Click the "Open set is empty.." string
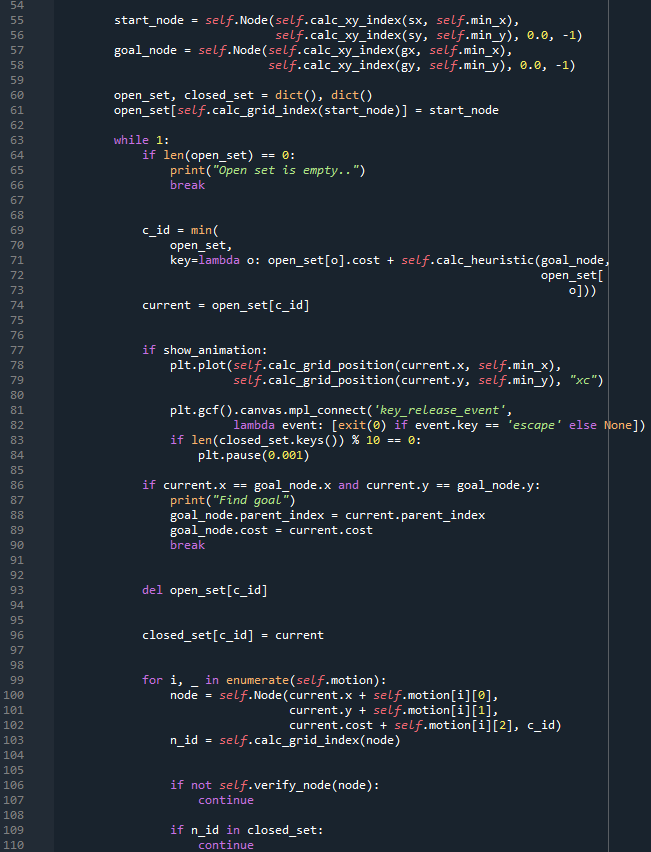The width and height of the screenshot is (651, 852). click(x=285, y=170)
